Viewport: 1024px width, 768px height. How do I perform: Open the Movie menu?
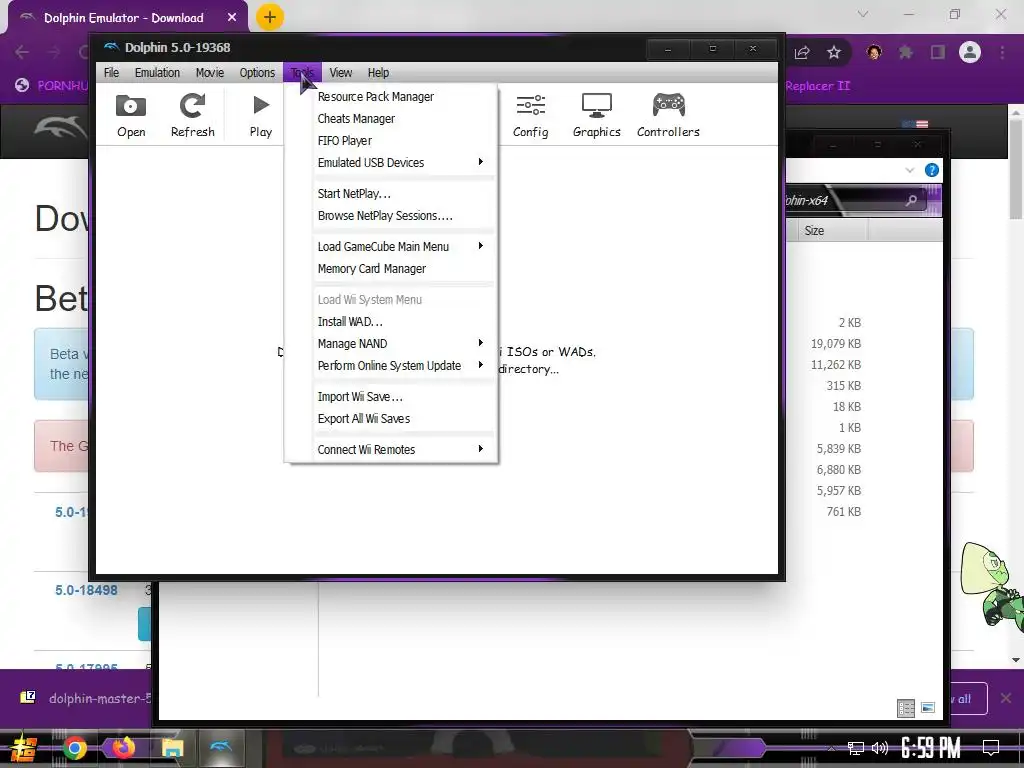coord(210,72)
